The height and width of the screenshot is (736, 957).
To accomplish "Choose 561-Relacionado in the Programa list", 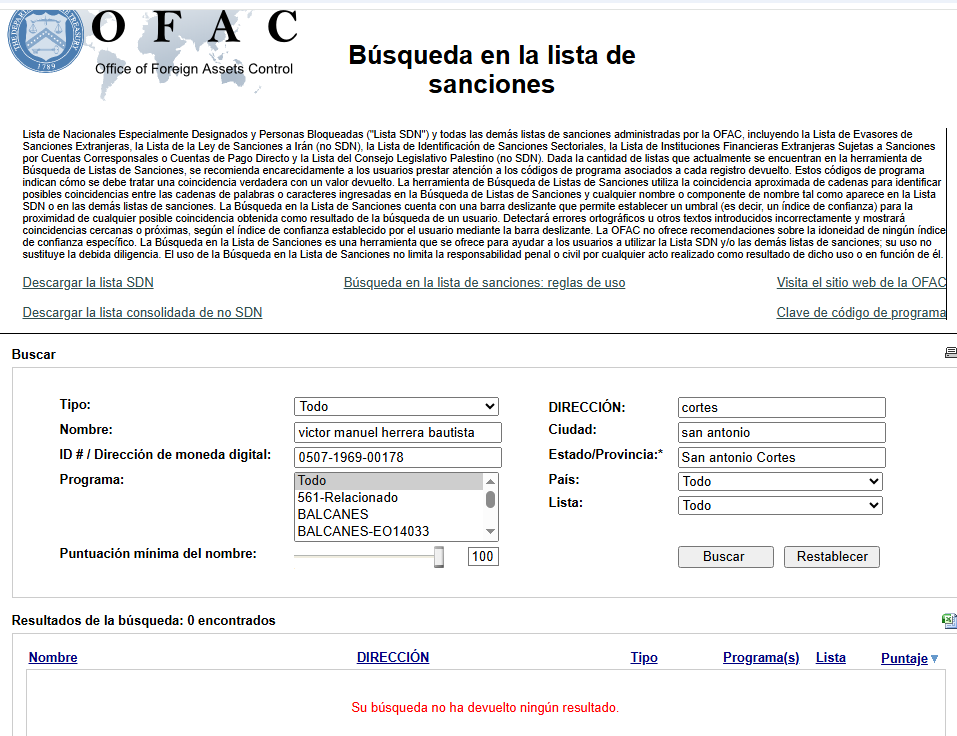I will pyautogui.click(x=347, y=497).
